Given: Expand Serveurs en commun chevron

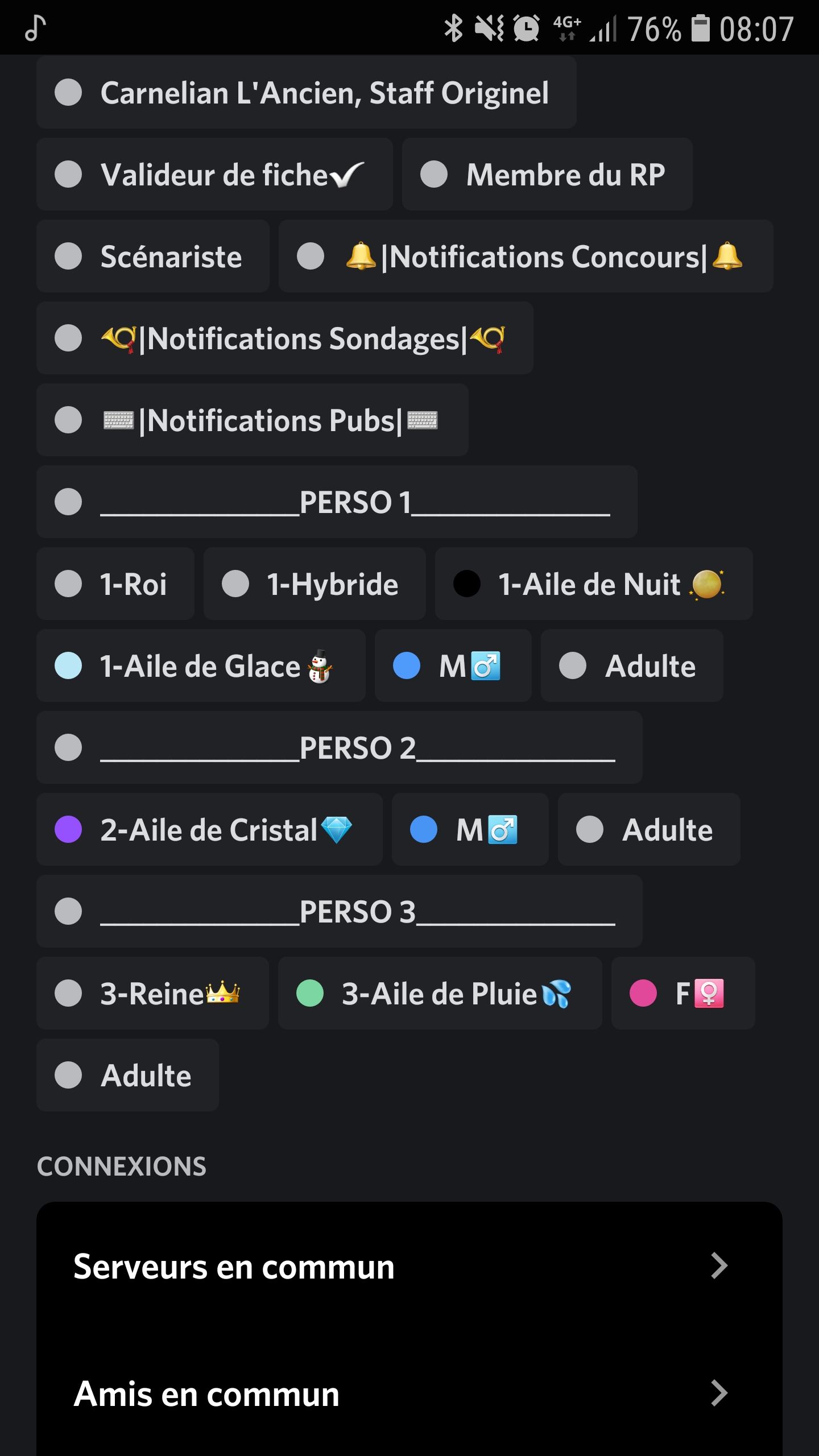Looking at the screenshot, I should [x=719, y=1266].
